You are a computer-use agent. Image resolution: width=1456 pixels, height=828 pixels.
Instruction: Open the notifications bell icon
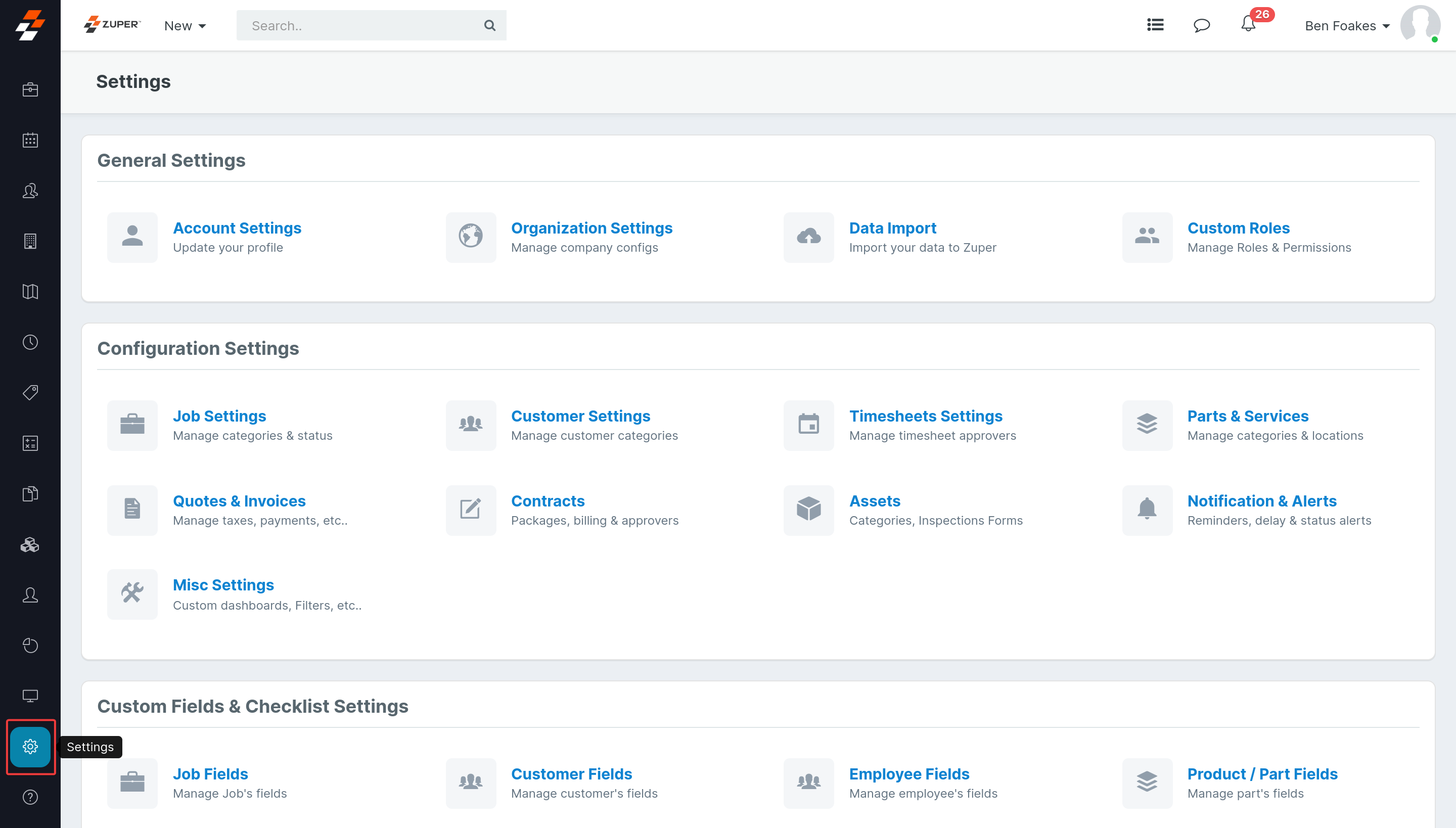coord(1248,24)
